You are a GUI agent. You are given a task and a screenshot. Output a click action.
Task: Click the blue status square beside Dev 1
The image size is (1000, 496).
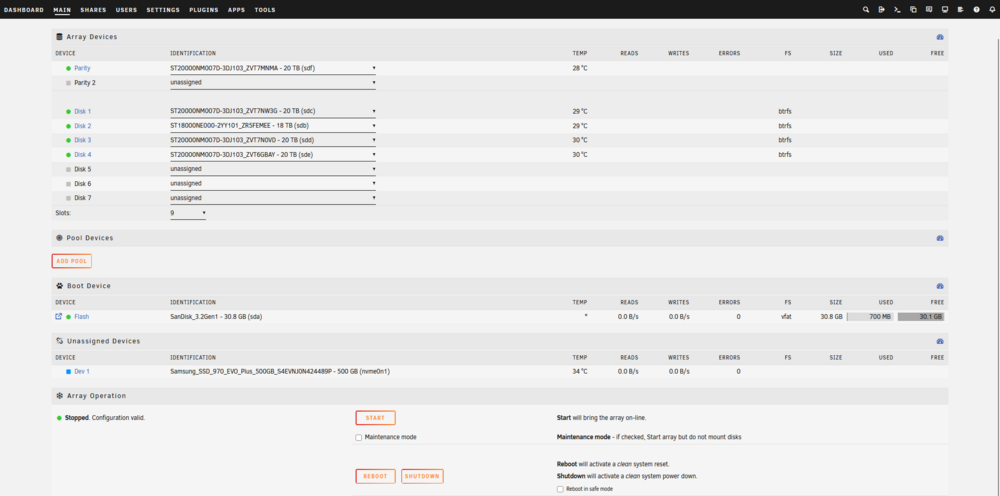pos(68,371)
